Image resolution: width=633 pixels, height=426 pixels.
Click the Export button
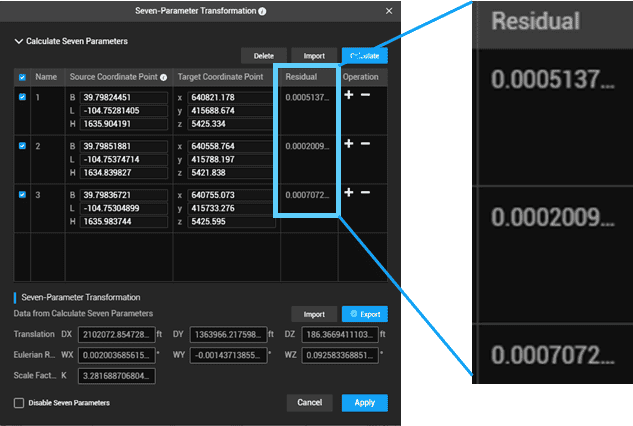364,314
